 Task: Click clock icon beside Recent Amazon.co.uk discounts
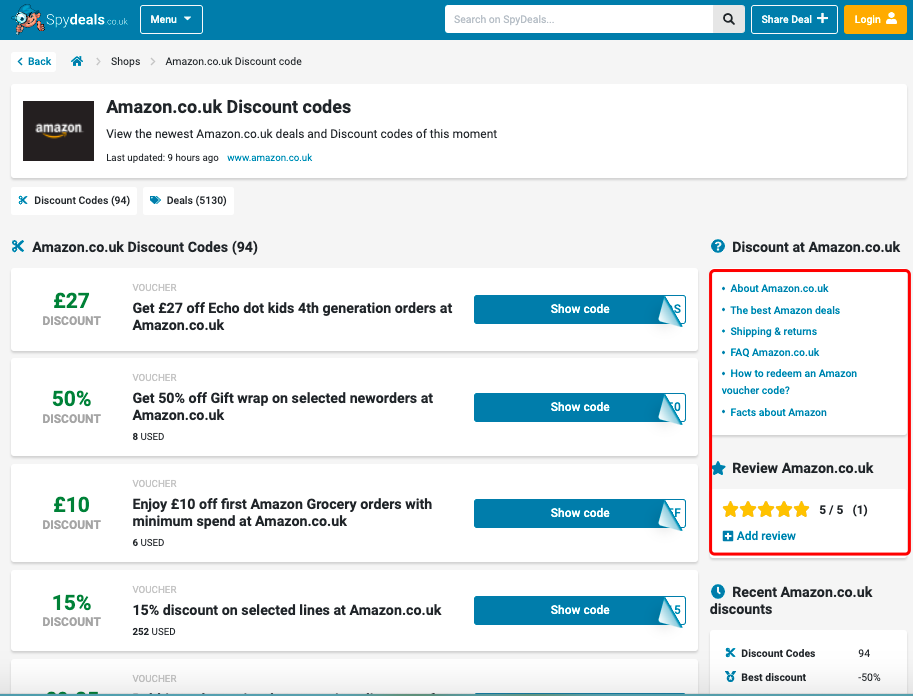tap(718, 592)
